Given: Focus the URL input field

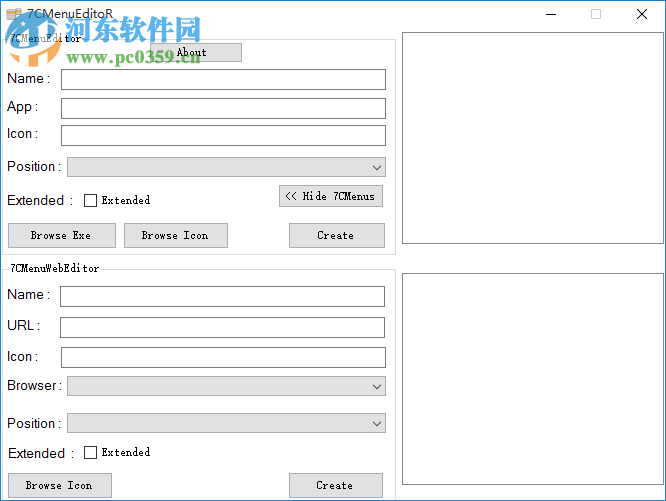Looking at the screenshot, I should click(223, 327).
